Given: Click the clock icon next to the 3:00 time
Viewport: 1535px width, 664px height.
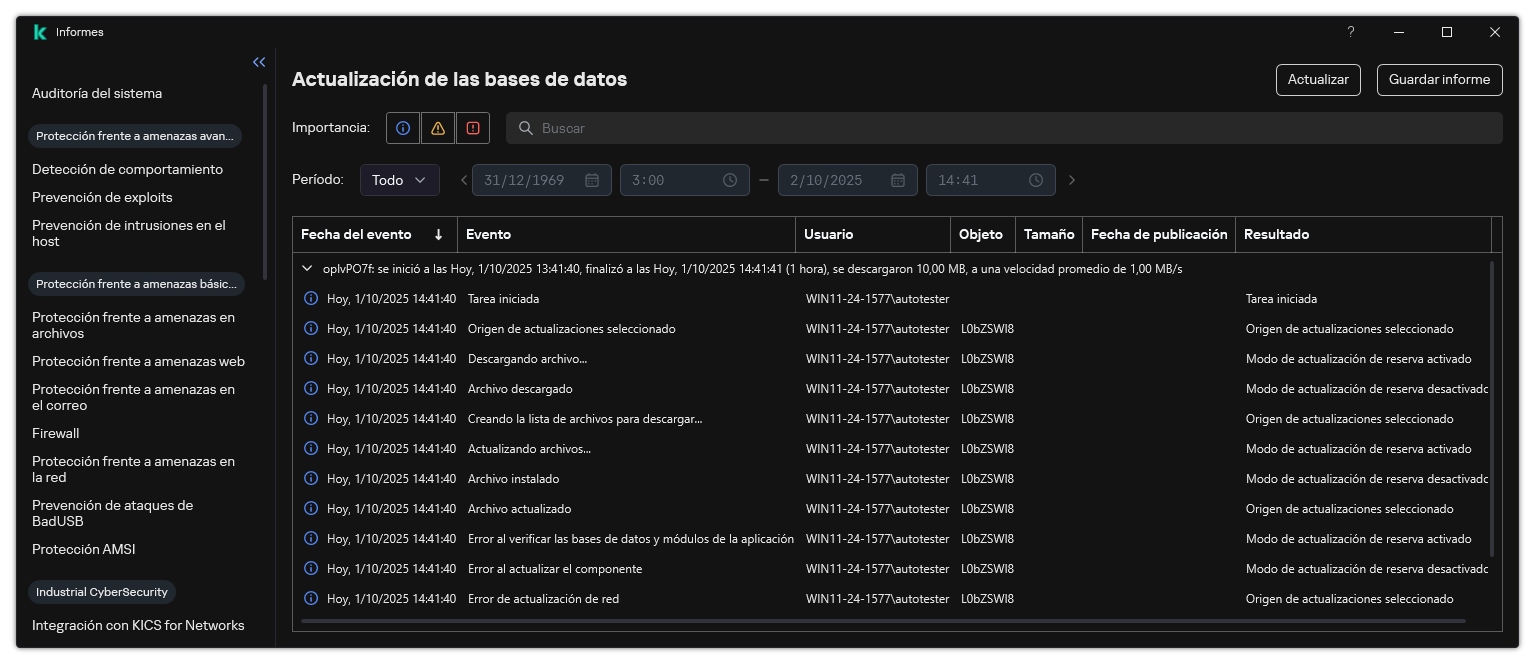Looking at the screenshot, I should coord(729,180).
